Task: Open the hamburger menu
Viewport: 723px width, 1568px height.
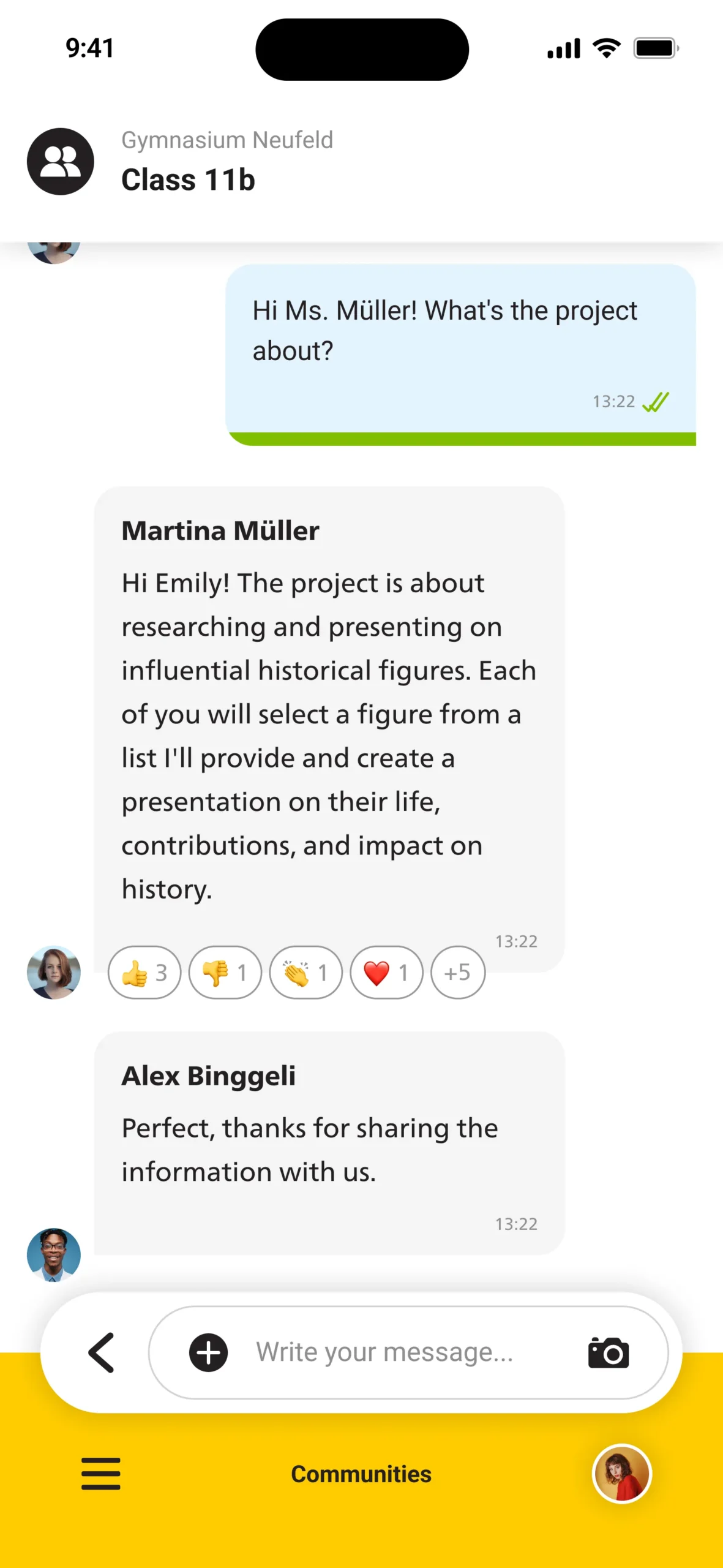Action: click(x=101, y=1473)
